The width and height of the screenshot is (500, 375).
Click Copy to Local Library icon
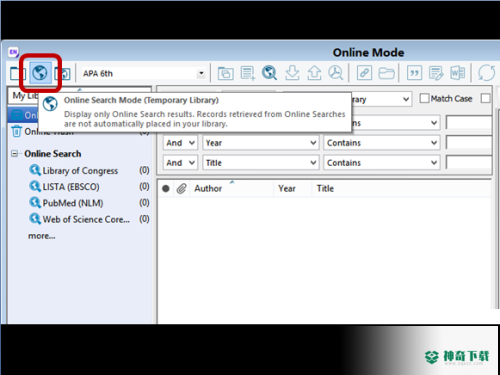pos(225,73)
